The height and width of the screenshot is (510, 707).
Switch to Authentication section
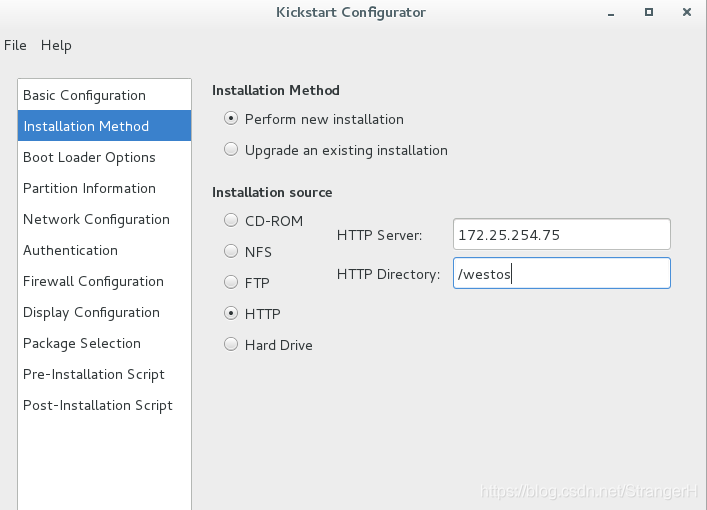click(x=105, y=250)
